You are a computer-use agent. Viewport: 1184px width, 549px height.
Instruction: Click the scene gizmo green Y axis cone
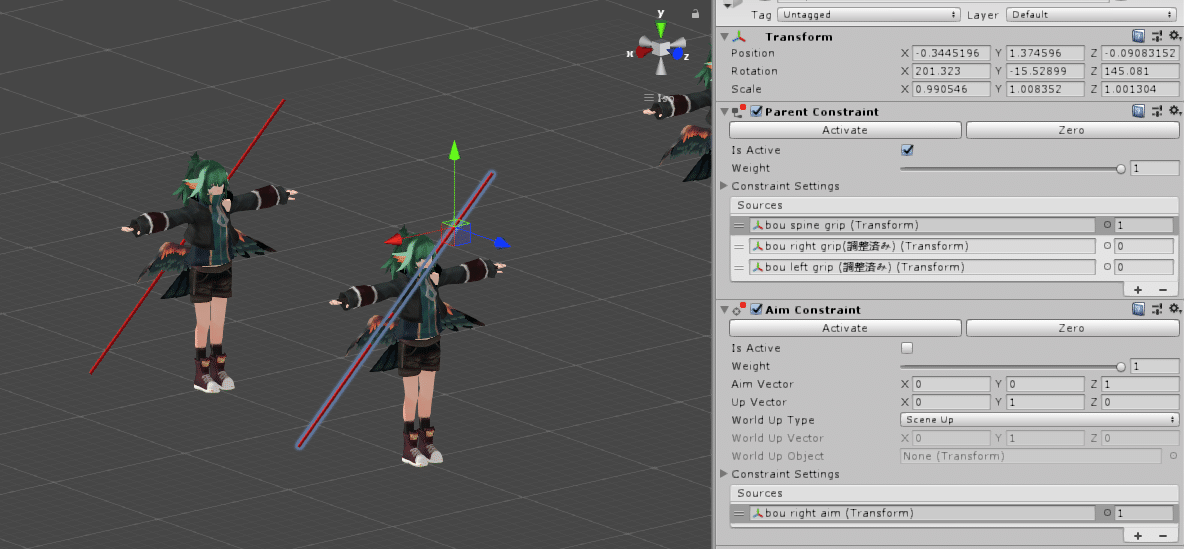click(661, 29)
